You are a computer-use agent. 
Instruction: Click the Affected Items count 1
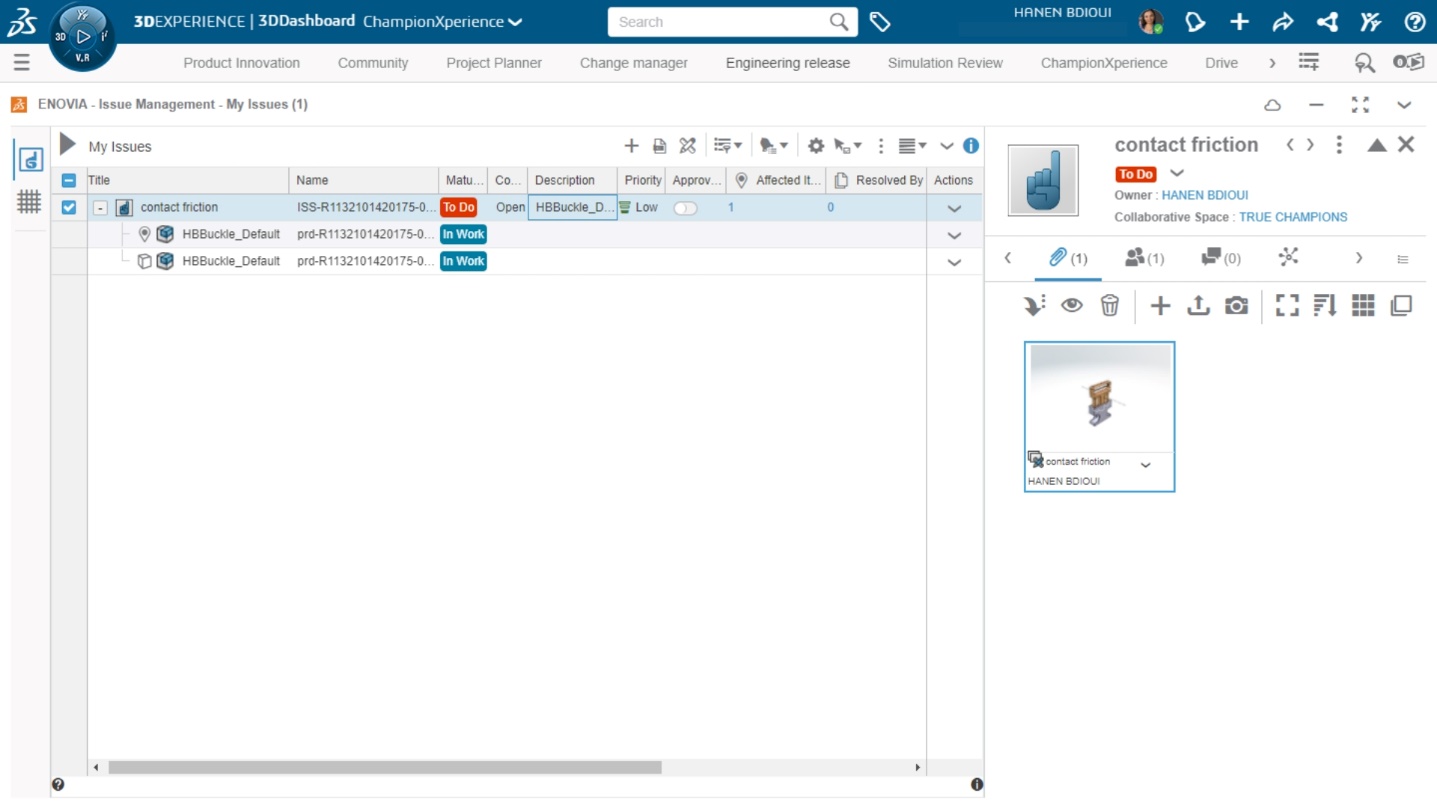(x=731, y=208)
